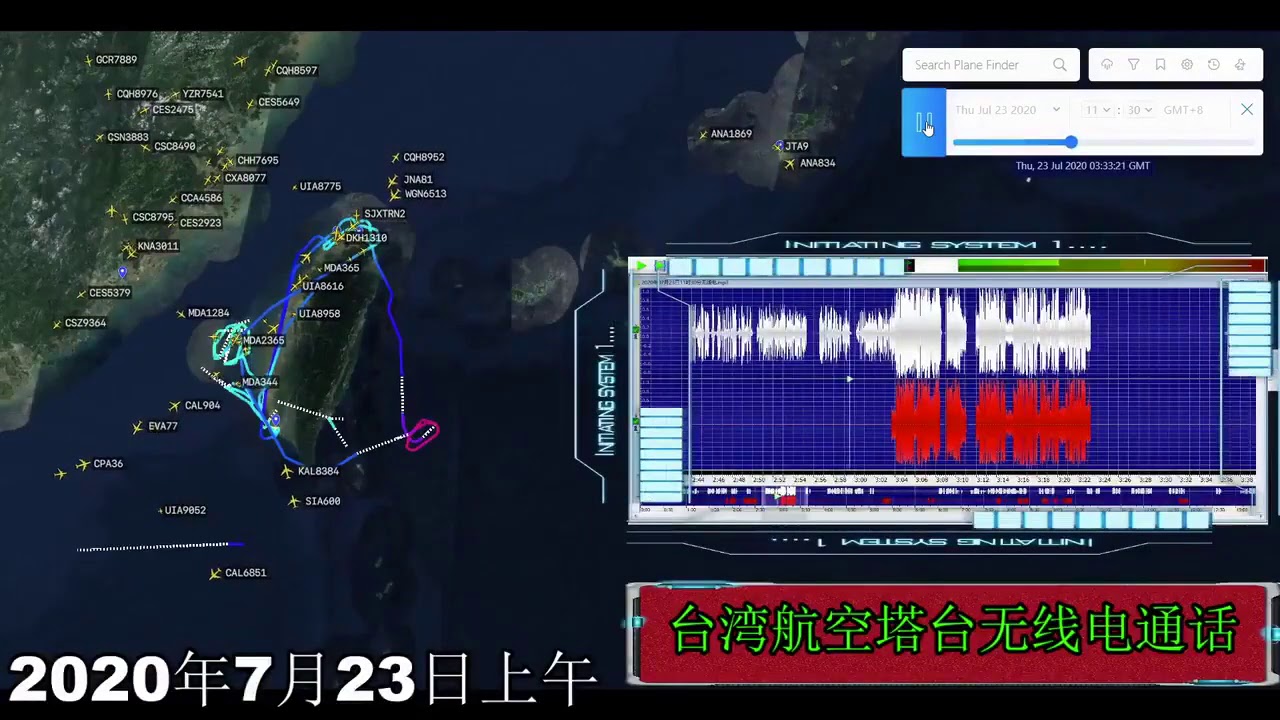The image size is (1280, 720).
Task: Click the MDA2365 flight label
Action: (264, 340)
